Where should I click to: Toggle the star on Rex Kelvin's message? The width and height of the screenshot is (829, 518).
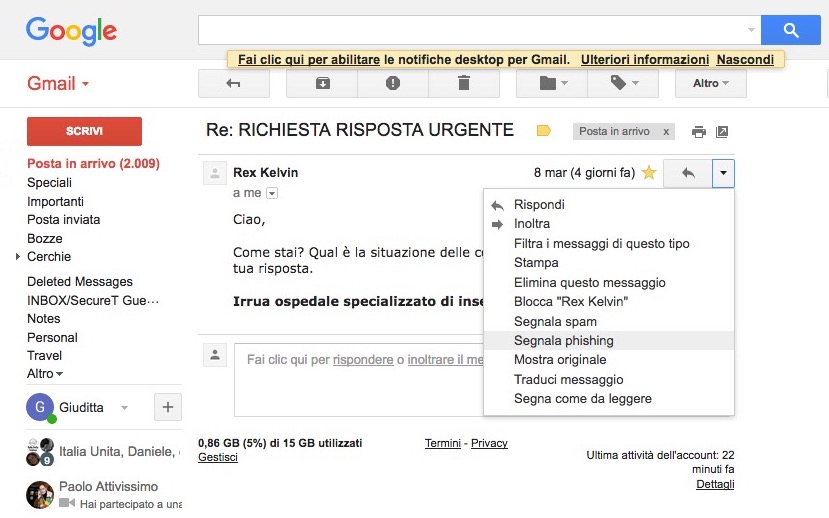click(649, 173)
